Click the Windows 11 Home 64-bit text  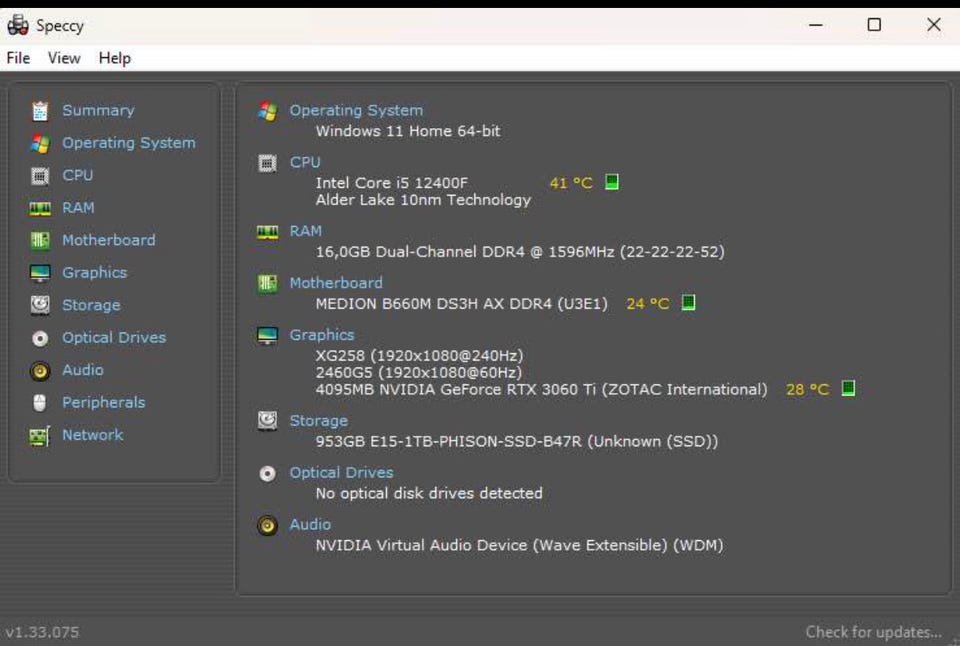point(408,131)
